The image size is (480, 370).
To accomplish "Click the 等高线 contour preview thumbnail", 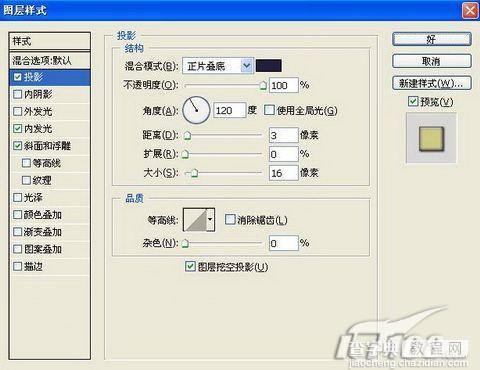I will (195, 220).
